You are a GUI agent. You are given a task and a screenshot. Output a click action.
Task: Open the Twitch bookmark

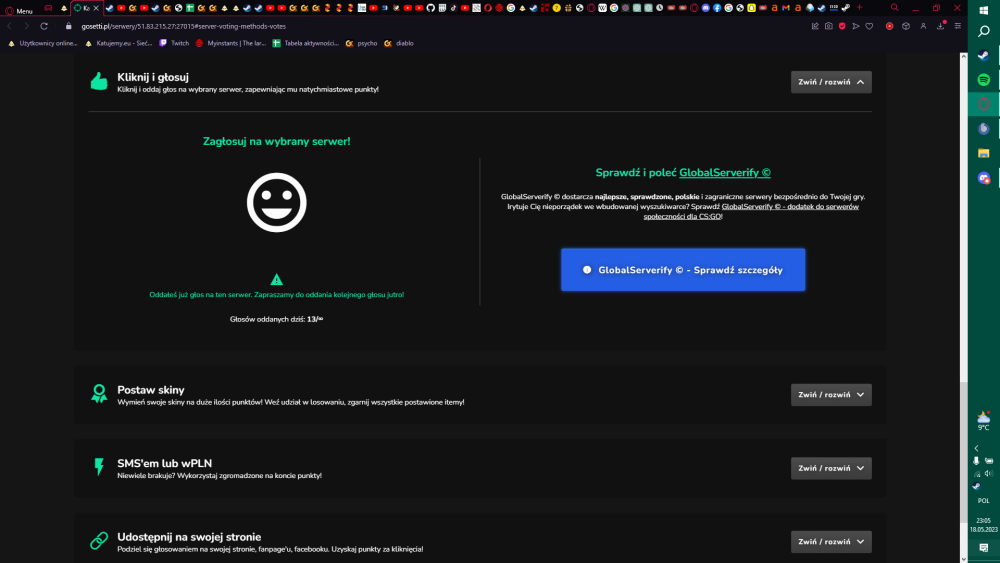click(x=174, y=43)
